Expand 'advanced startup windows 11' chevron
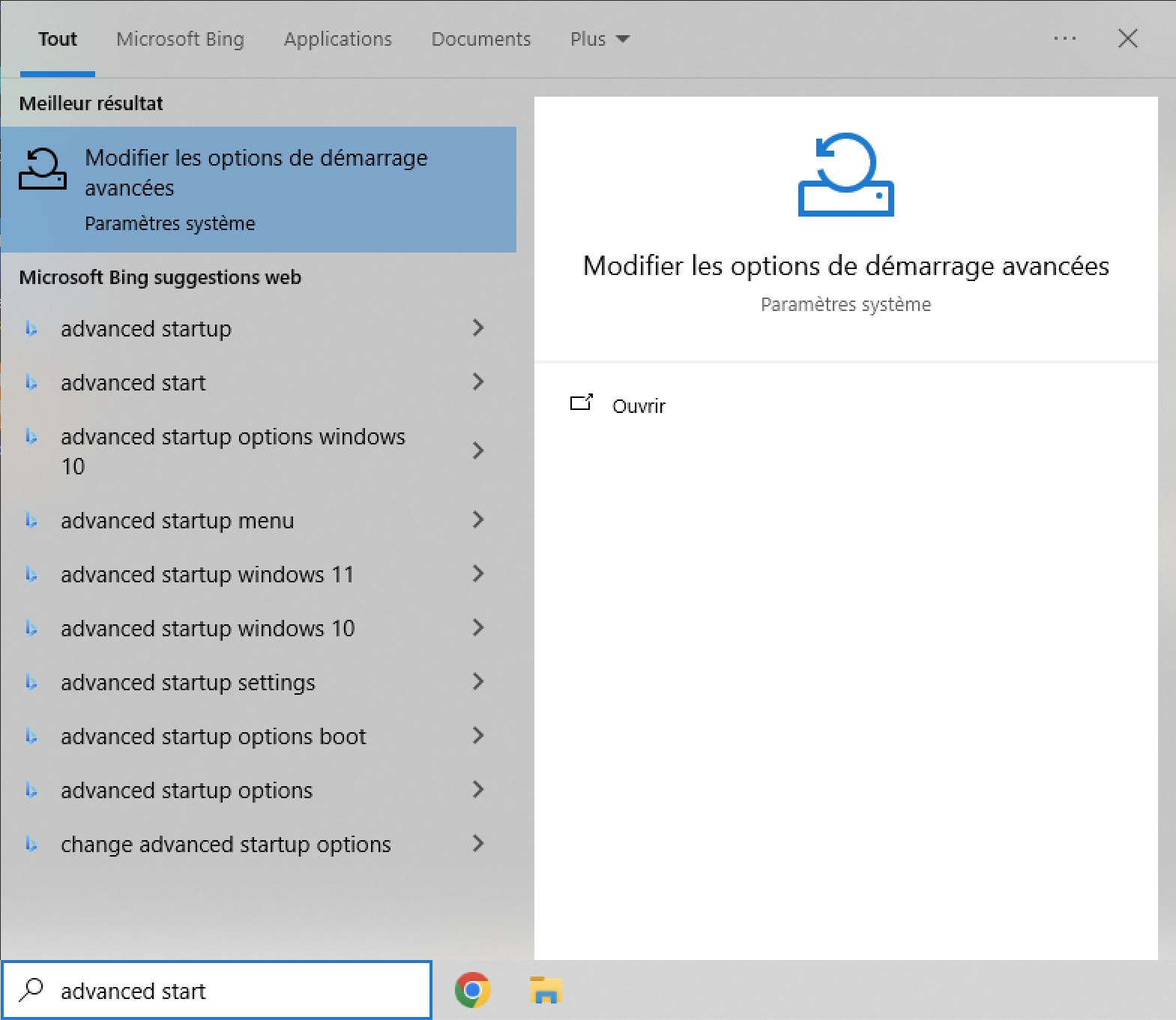 point(478,574)
